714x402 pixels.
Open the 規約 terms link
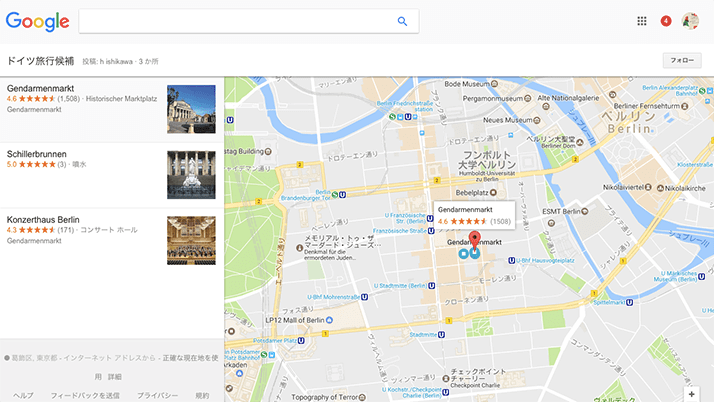coord(202,396)
